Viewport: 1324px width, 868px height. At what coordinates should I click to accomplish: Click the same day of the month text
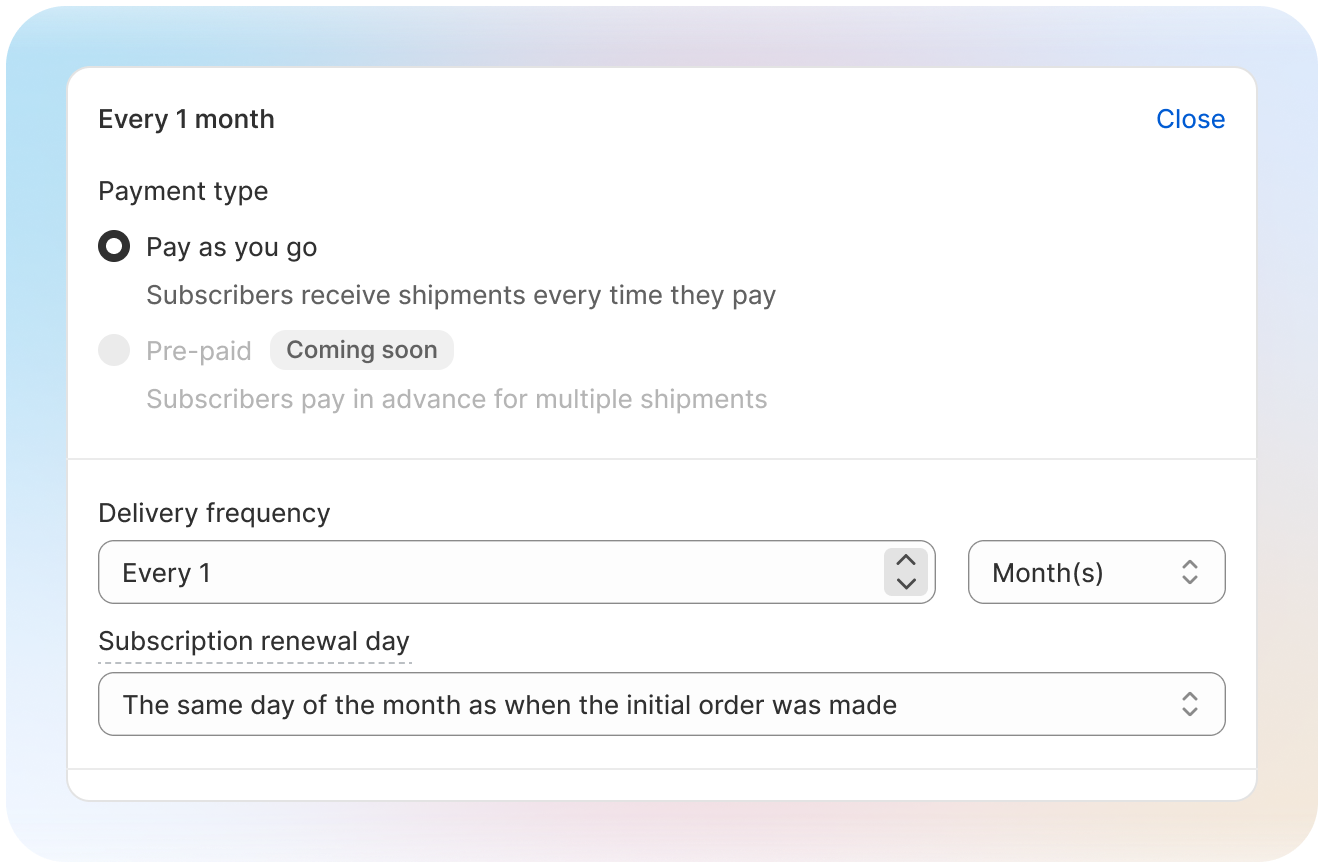(x=509, y=705)
